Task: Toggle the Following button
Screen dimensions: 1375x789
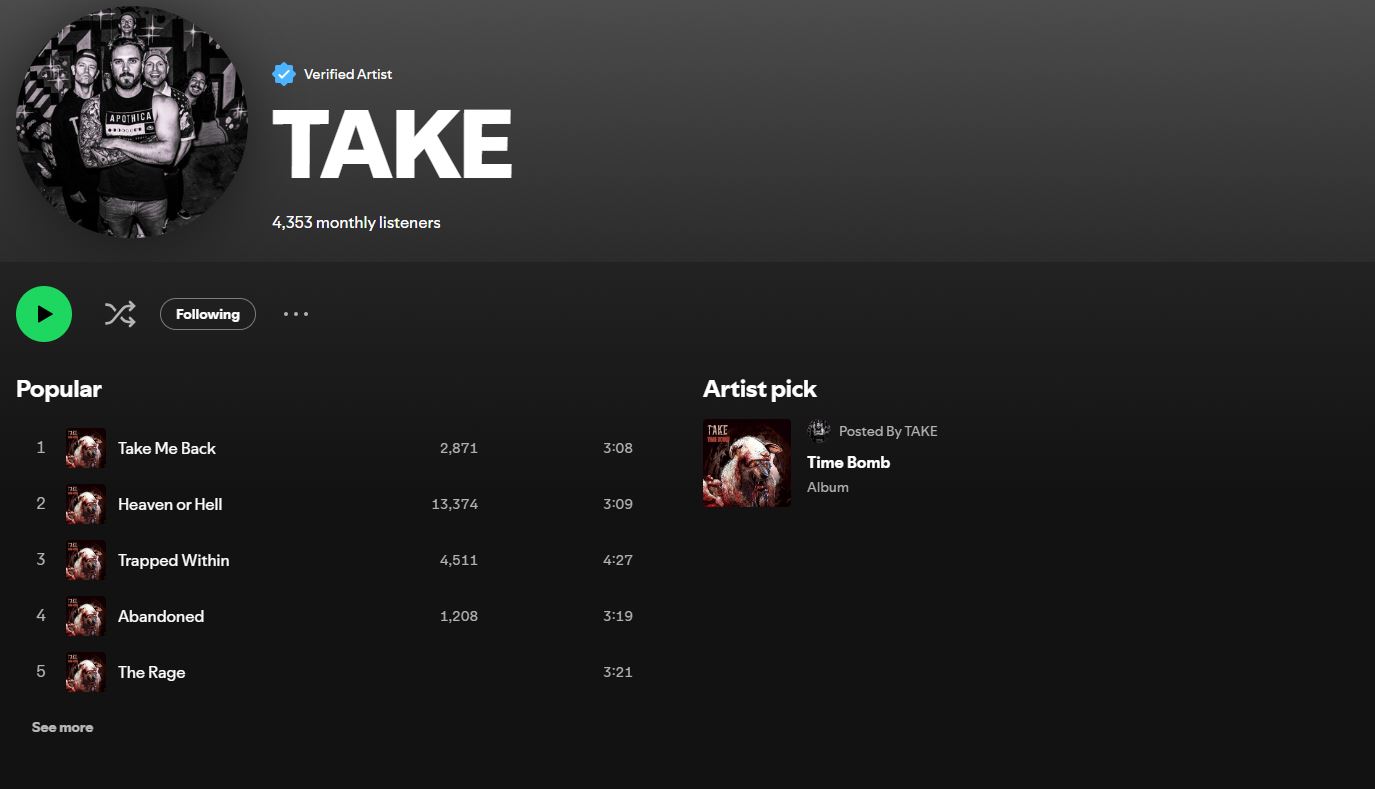Action: click(x=208, y=314)
